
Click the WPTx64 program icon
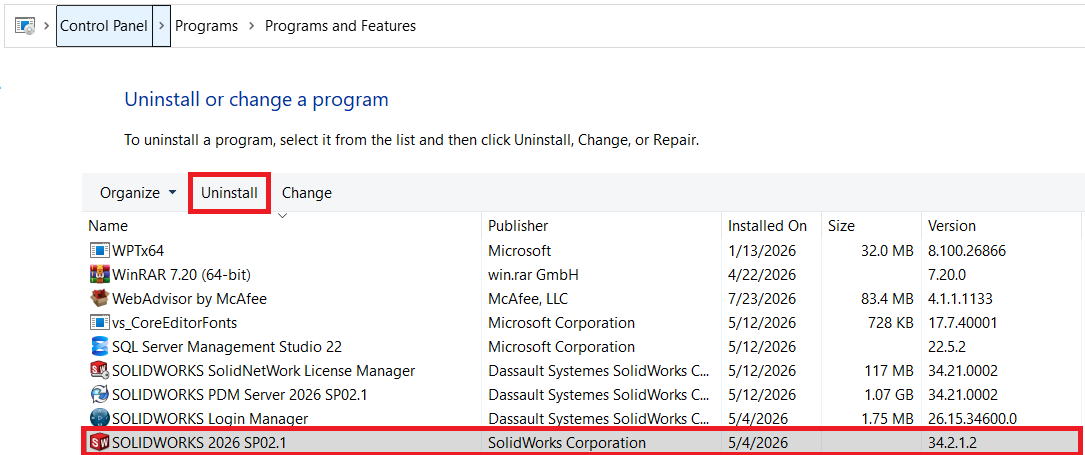click(100, 250)
